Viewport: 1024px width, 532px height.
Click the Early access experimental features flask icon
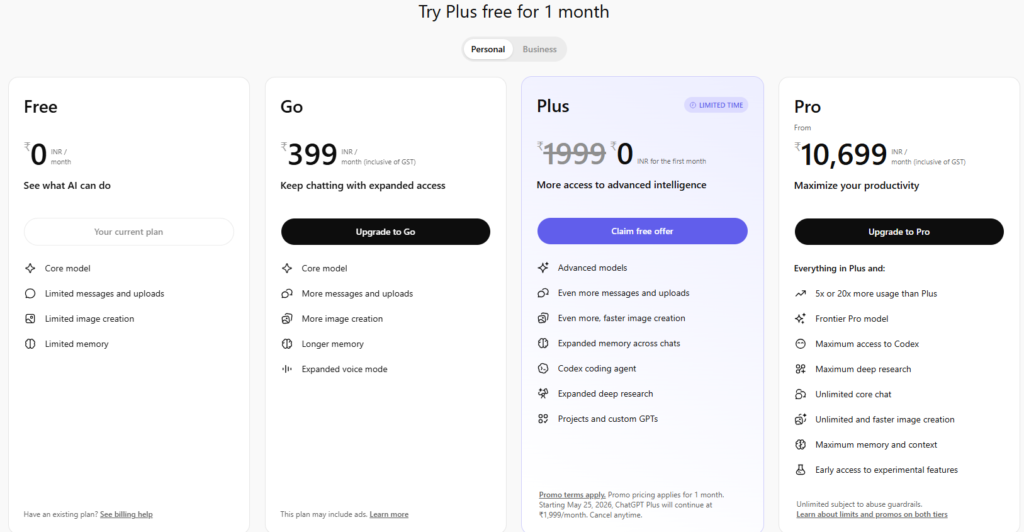(800, 470)
